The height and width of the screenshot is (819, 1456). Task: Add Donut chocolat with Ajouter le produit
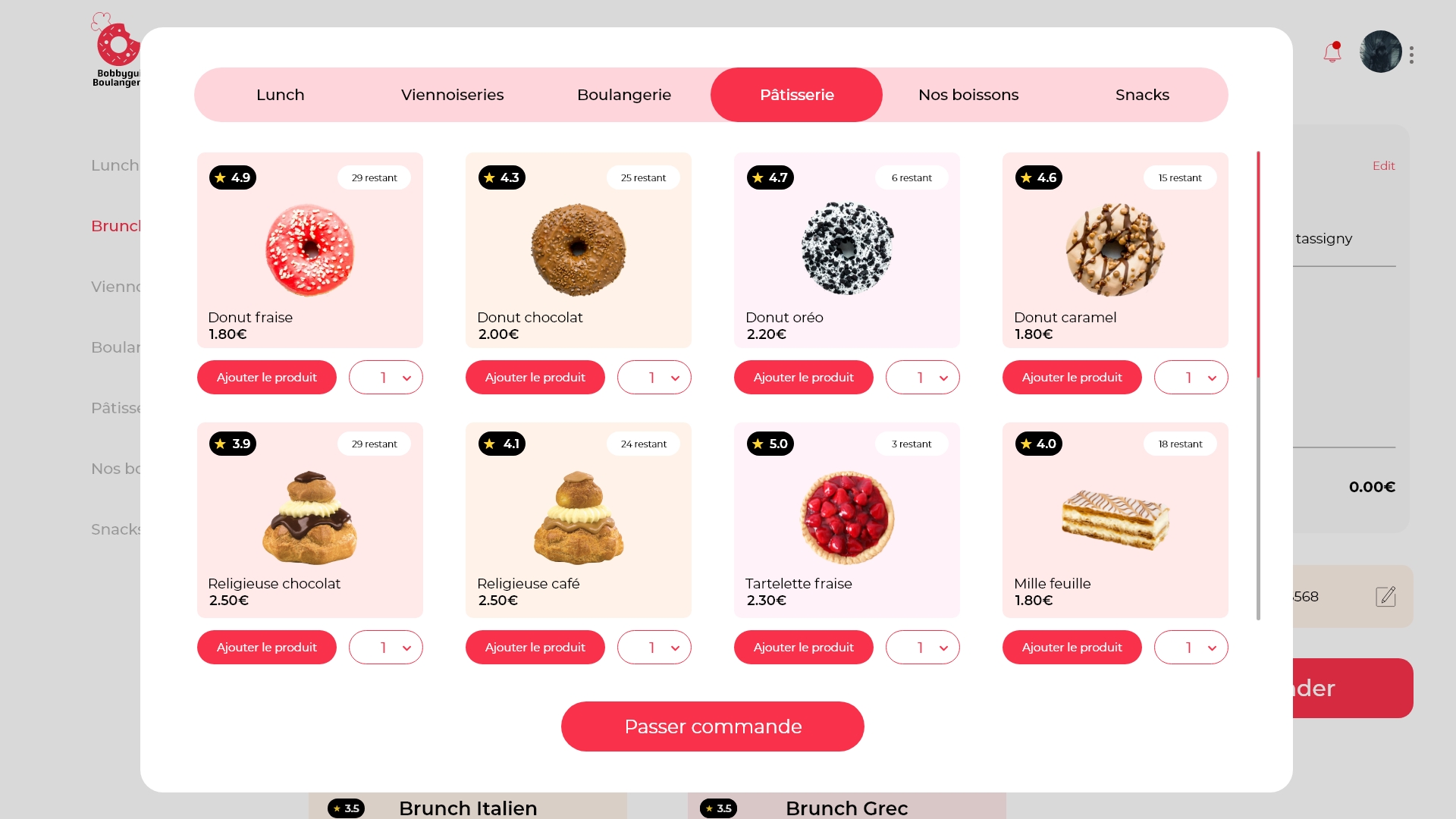coord(535,377)
